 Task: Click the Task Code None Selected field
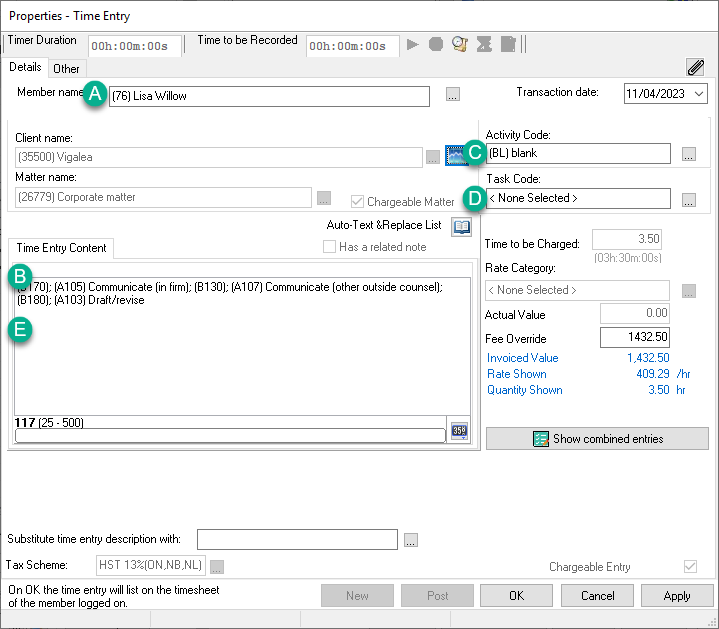click(x=578, y=198)
